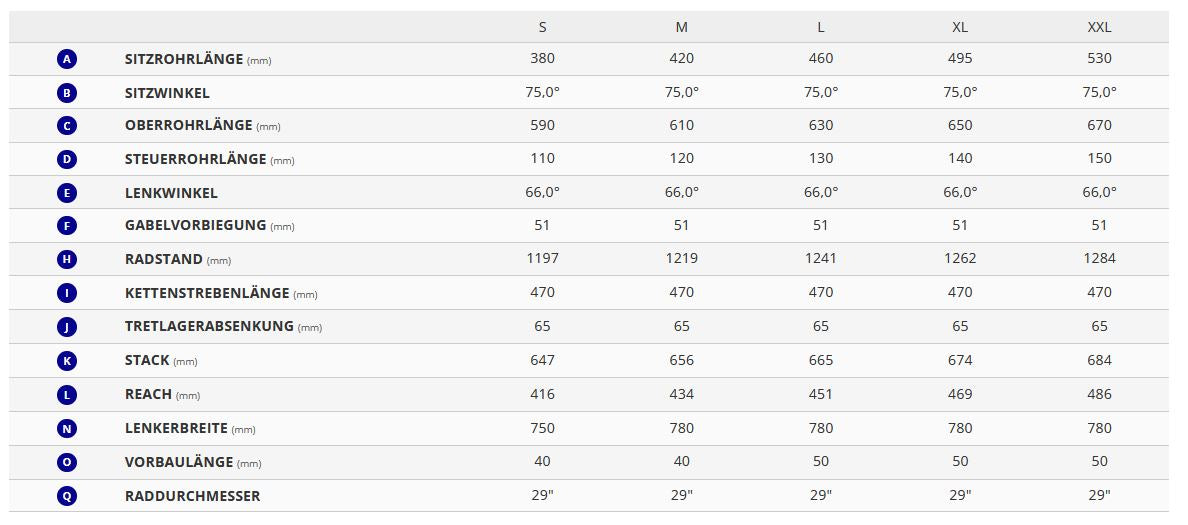Click the XL column header

coord(960,27)
